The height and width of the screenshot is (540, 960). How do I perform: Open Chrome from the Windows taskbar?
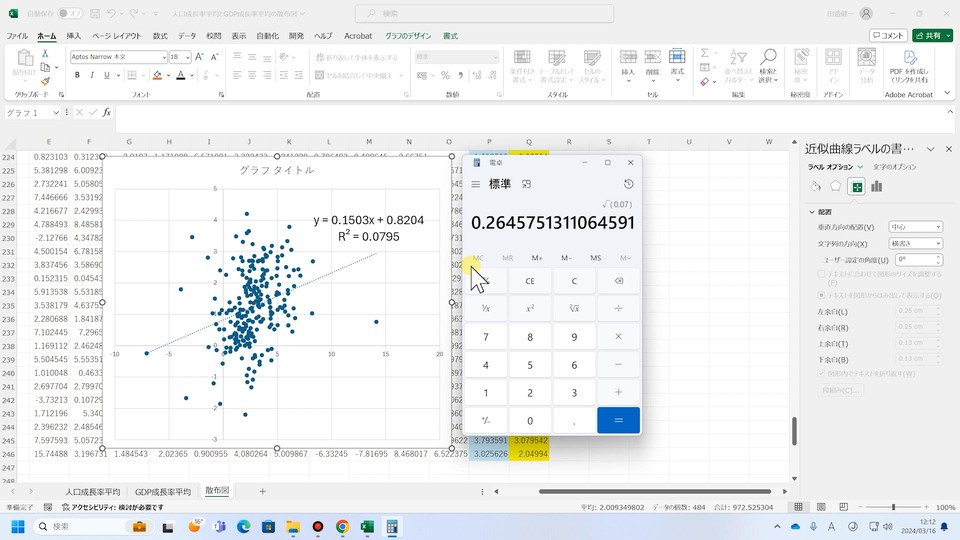(342, 526)
